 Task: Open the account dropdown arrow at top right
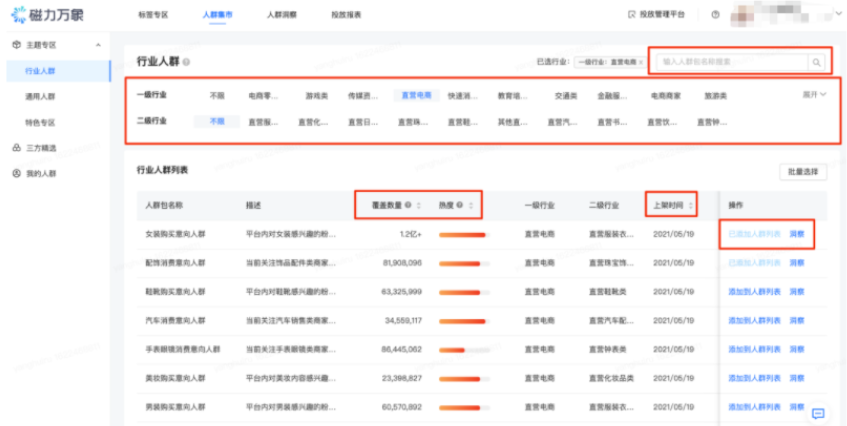pos(838,15)
